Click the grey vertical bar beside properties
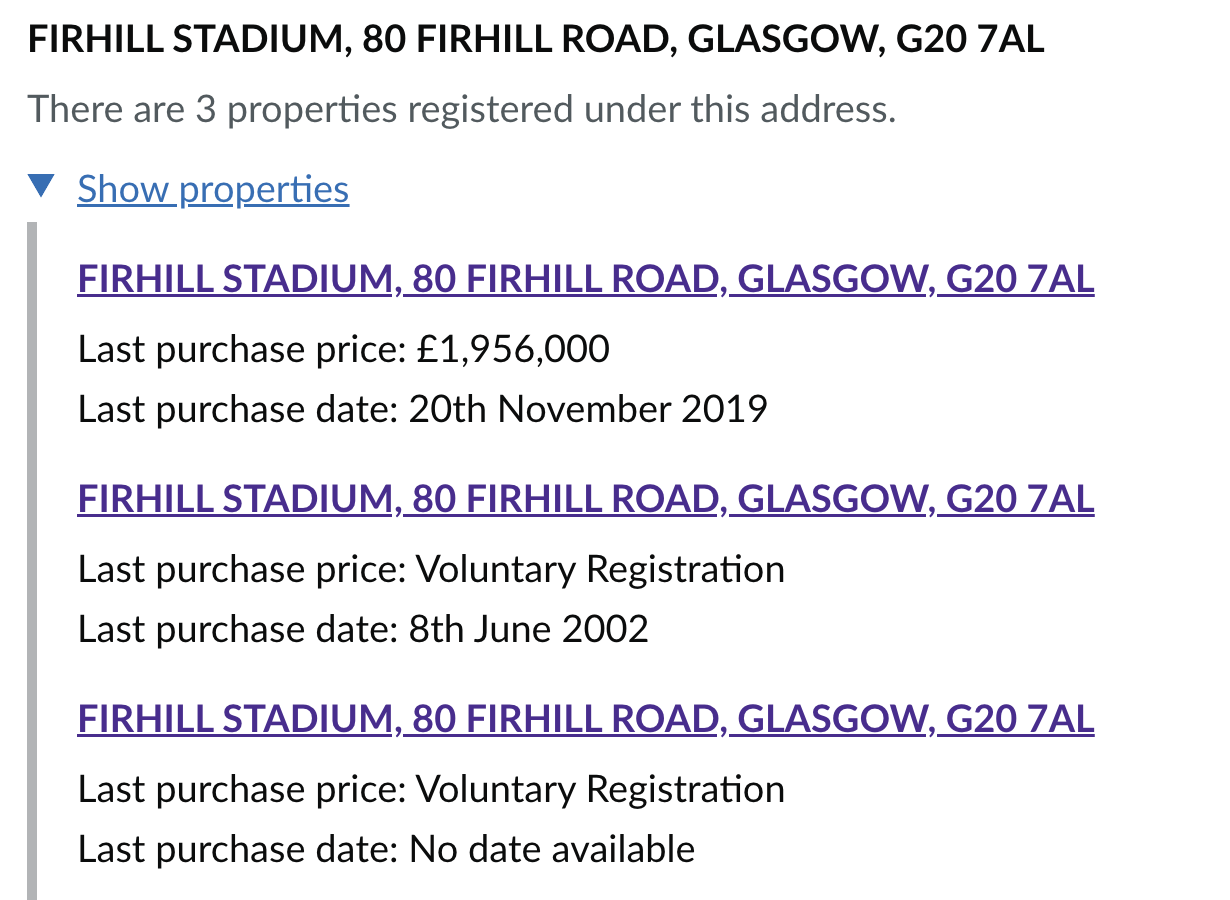Viewport: 1230px width, 900px height. pyautogui.click(x=32, y=561)
